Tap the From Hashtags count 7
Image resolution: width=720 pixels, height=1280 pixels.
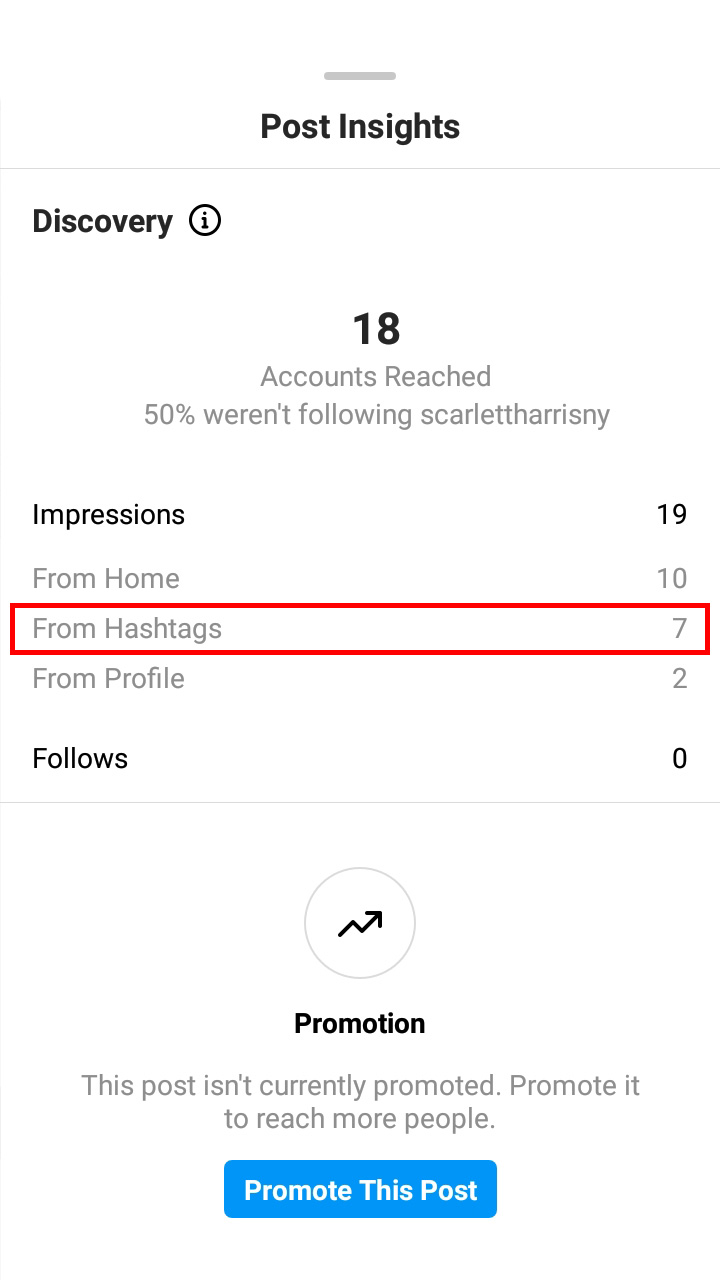click(x=680, y=628)
